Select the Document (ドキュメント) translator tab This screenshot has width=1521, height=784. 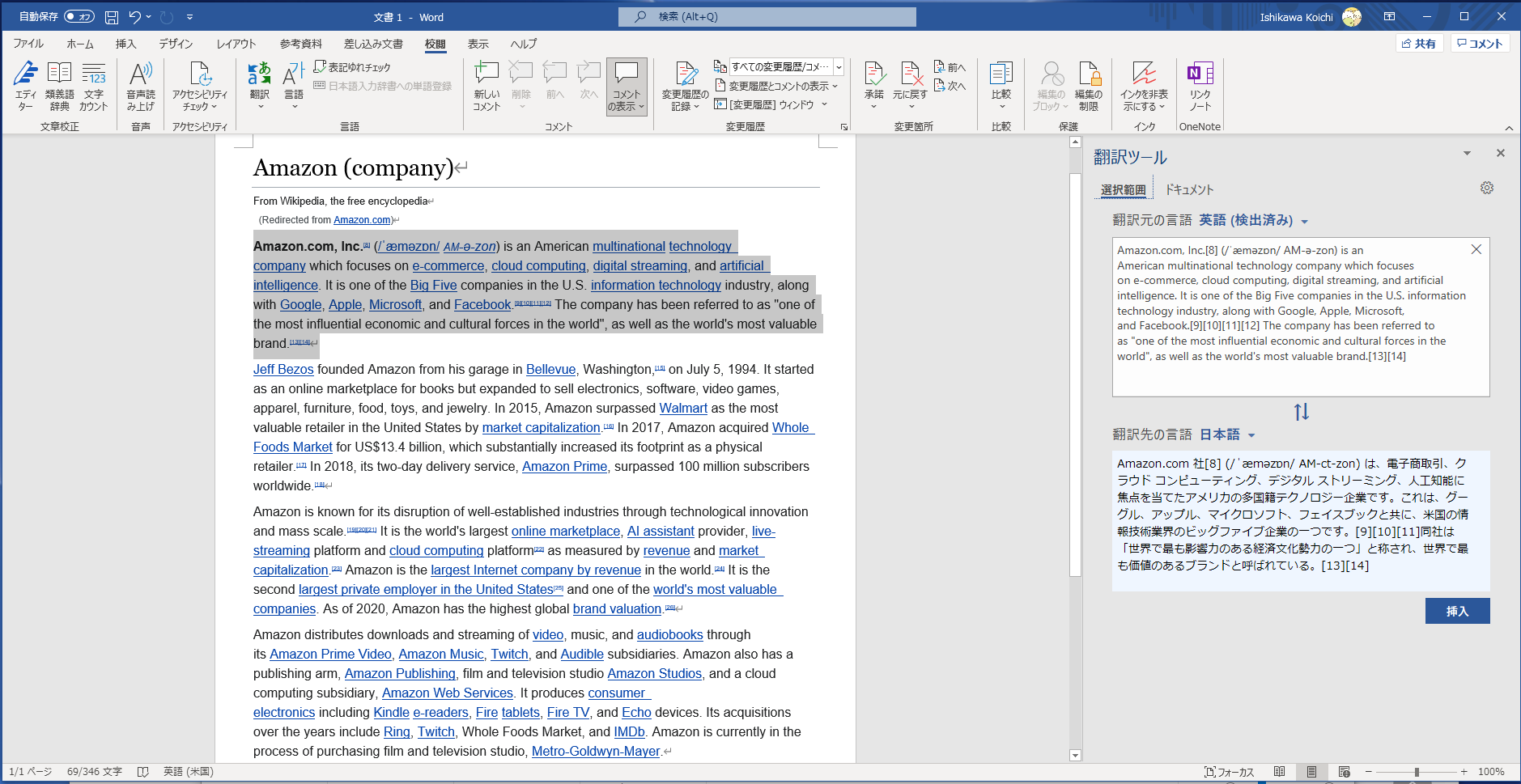(x=1189, y=189)
